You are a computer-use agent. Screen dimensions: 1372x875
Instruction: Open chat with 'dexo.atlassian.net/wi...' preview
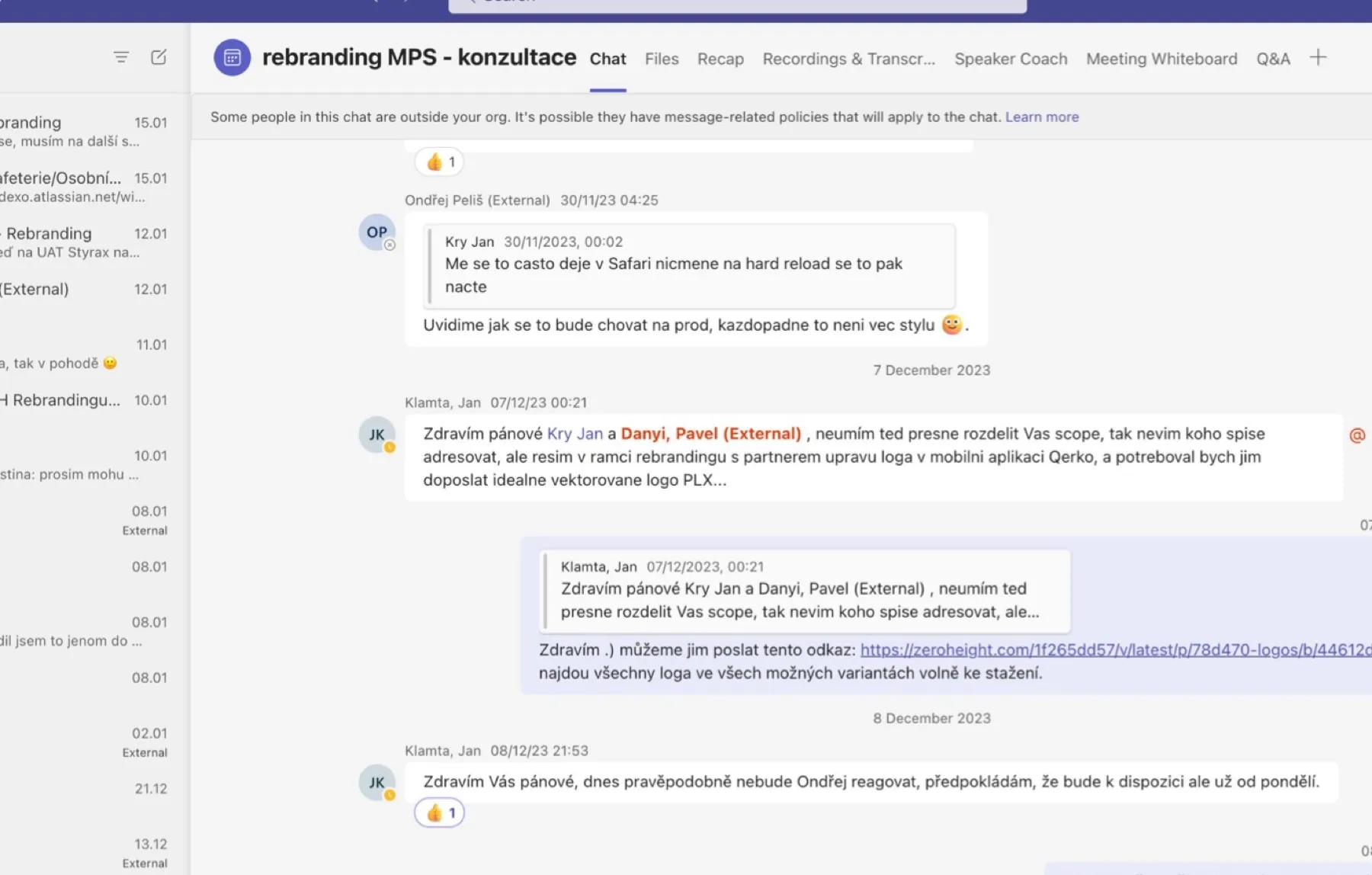pyautogui.click(x=84, y=187)
